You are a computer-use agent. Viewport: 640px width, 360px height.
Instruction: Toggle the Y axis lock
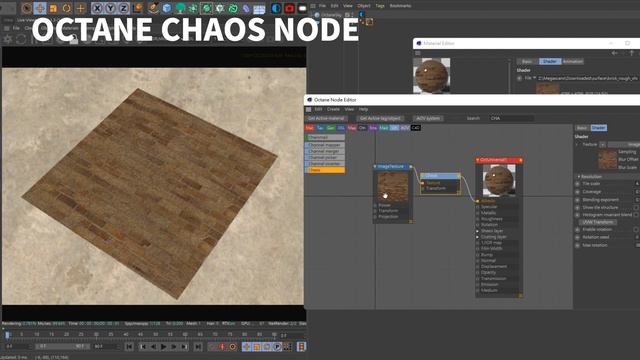point(110,8)
